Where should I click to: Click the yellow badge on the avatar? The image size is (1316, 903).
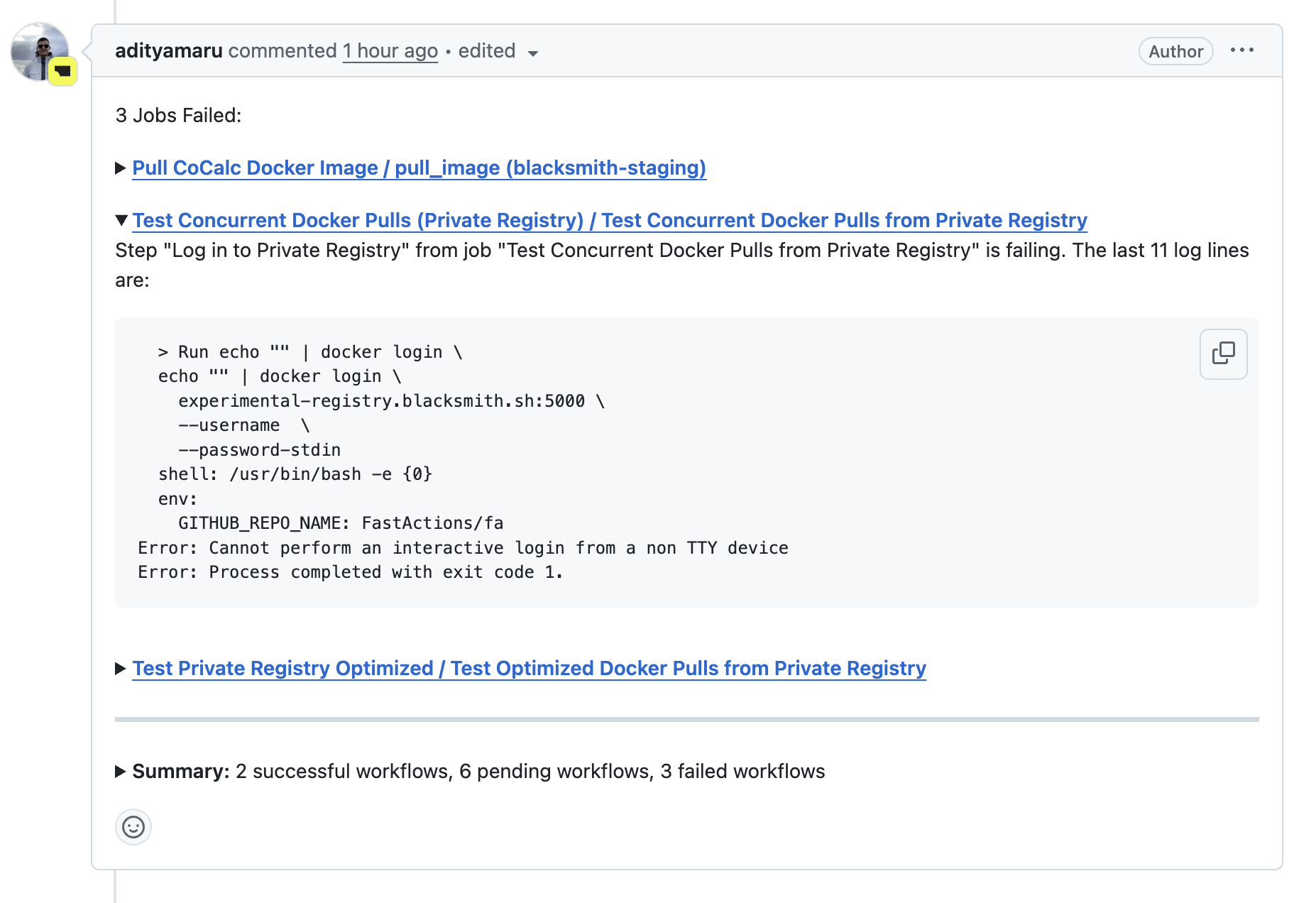pyautogui.click(x=62, y=71)
